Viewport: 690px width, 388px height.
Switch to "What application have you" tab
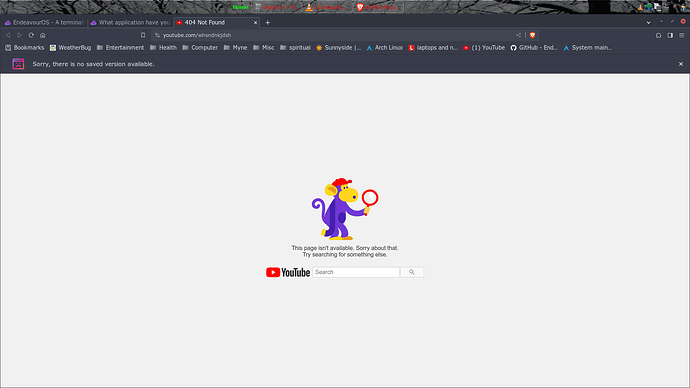[130, 22]
